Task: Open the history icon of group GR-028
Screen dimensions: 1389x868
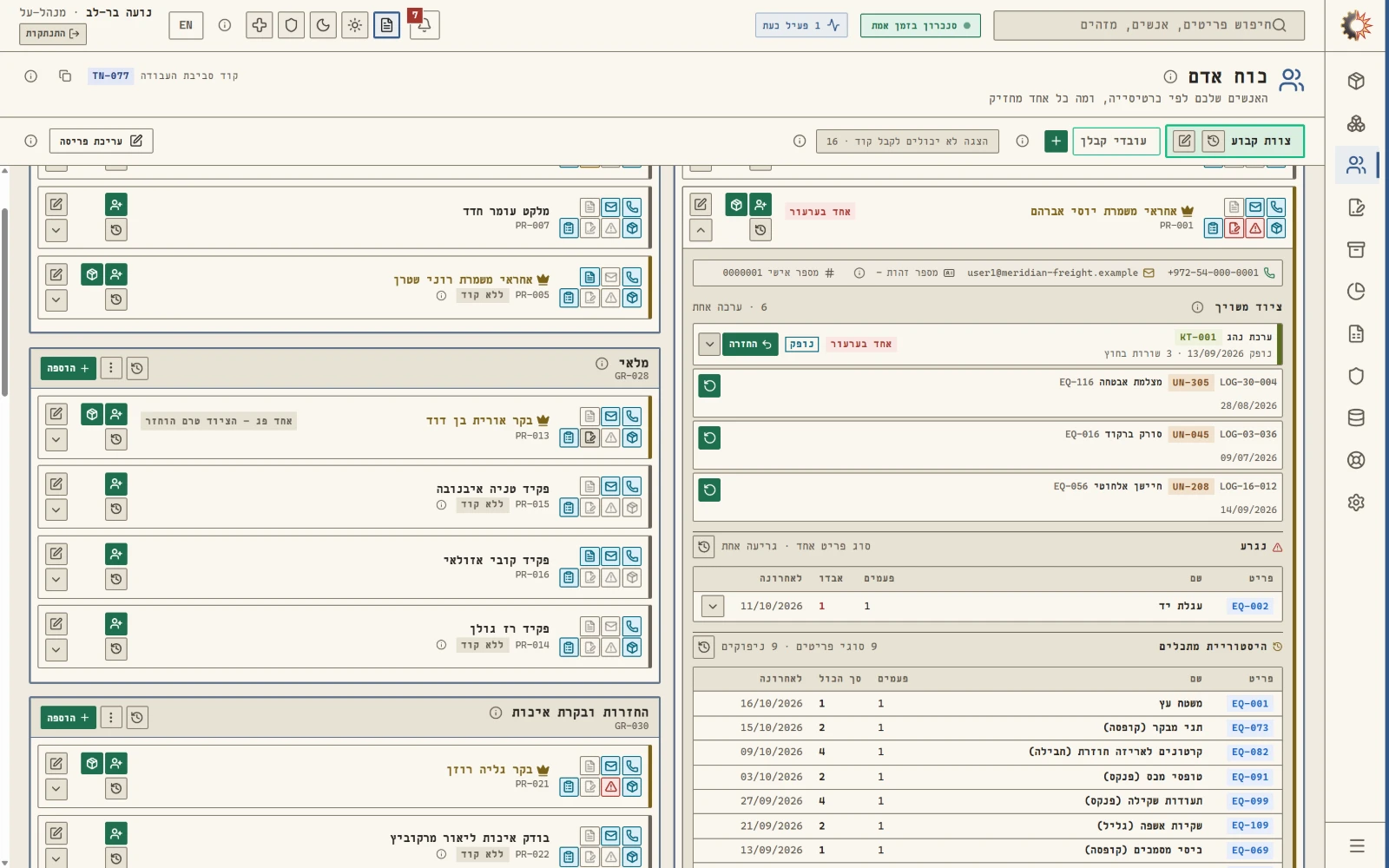Action: pos(137,369)
